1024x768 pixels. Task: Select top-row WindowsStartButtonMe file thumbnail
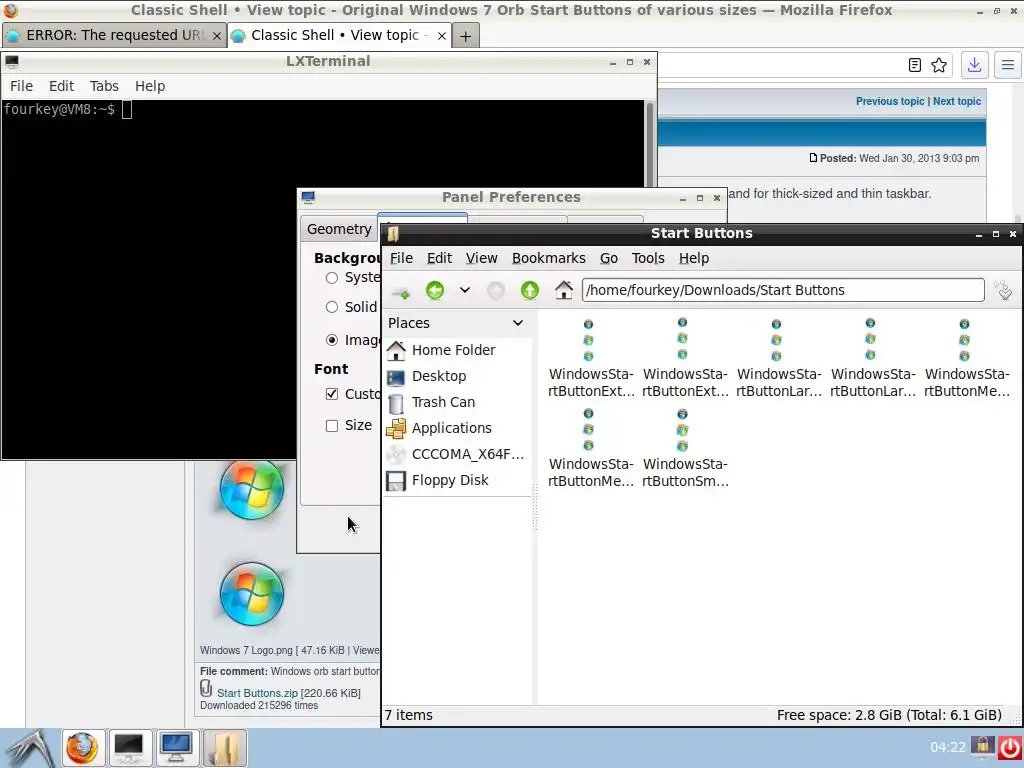click(x=965, y=340)
